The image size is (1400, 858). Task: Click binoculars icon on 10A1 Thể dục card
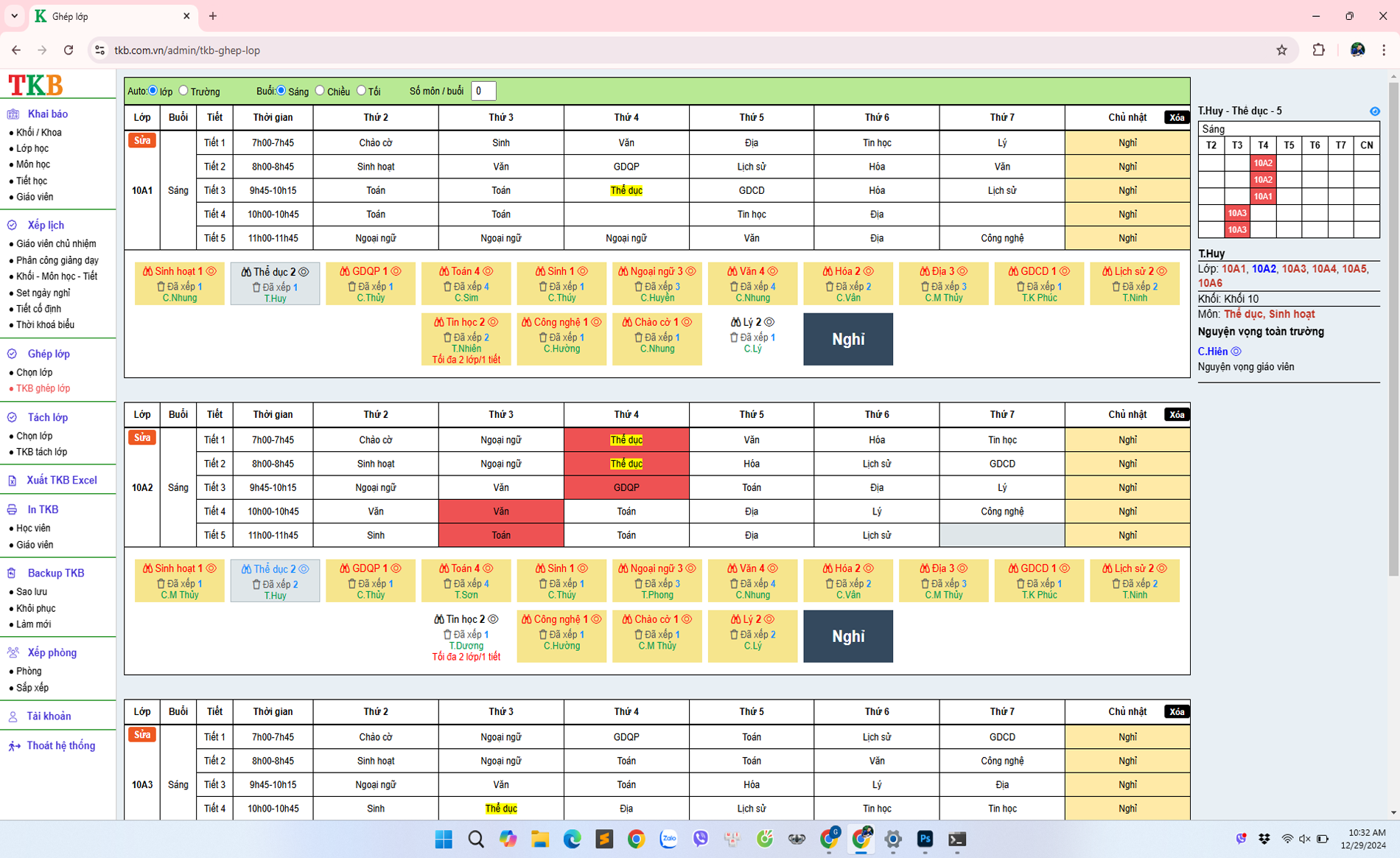246,272
